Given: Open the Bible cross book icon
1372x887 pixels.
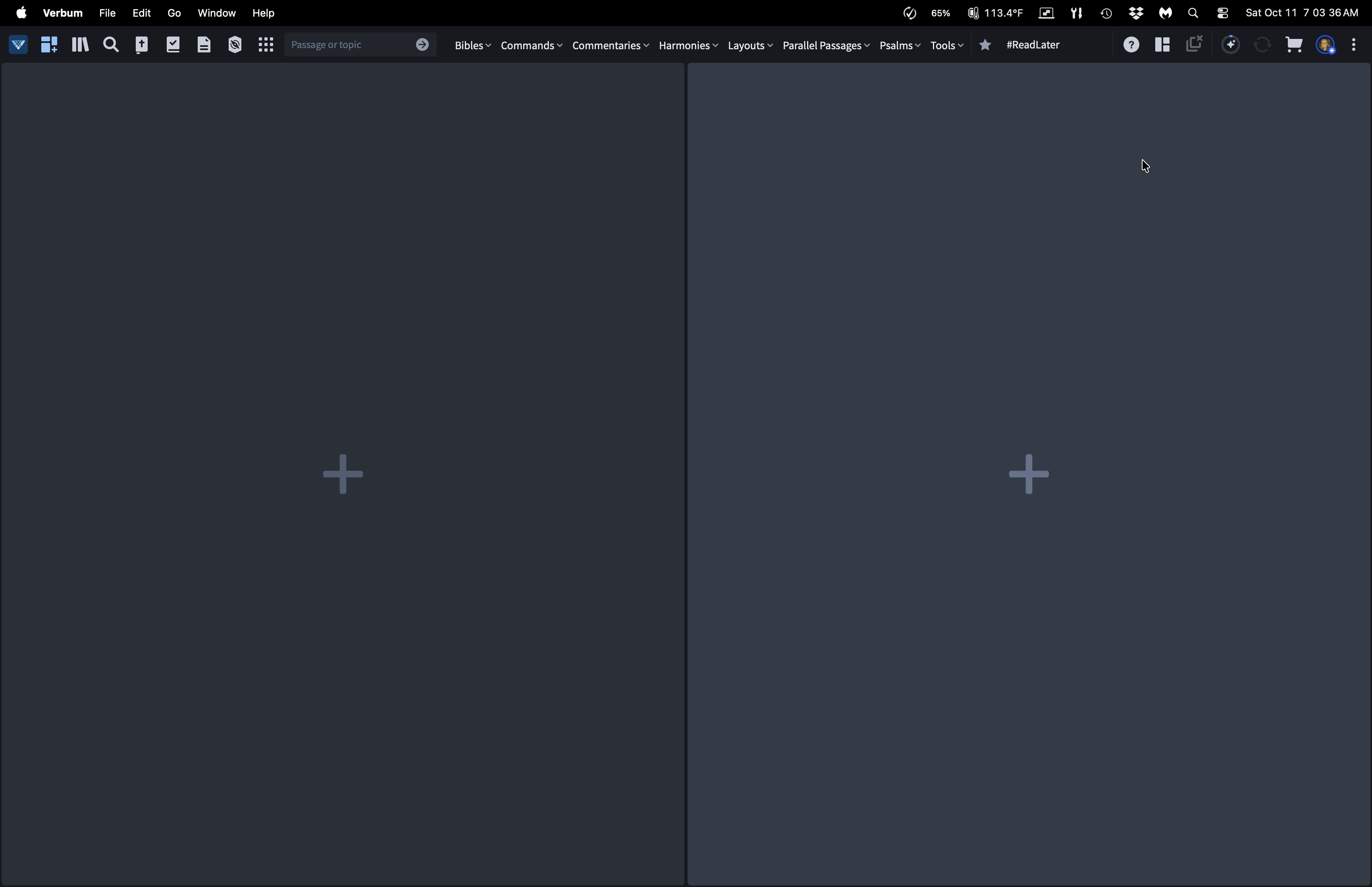Looking at the screenshot, I should (x=142, y=45).
